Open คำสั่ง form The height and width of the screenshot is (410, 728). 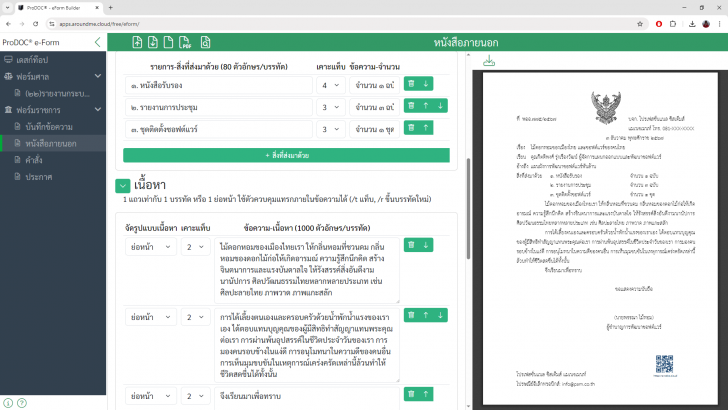click(53, 160)
